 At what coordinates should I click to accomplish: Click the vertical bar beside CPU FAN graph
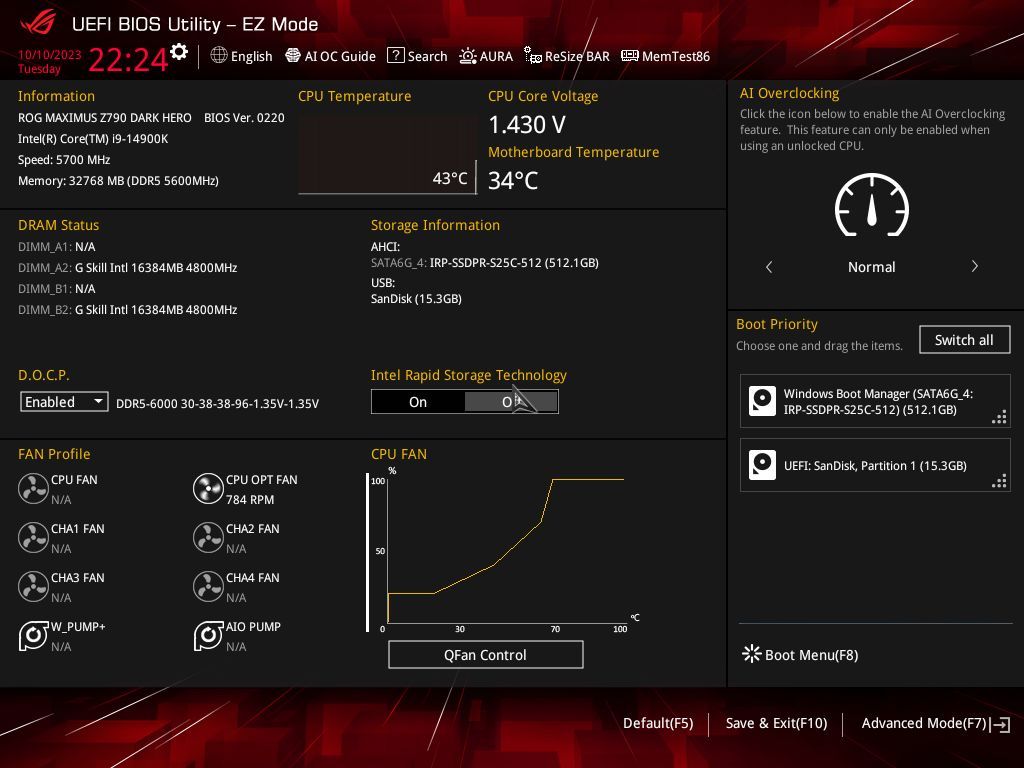[x=368, y=552]
